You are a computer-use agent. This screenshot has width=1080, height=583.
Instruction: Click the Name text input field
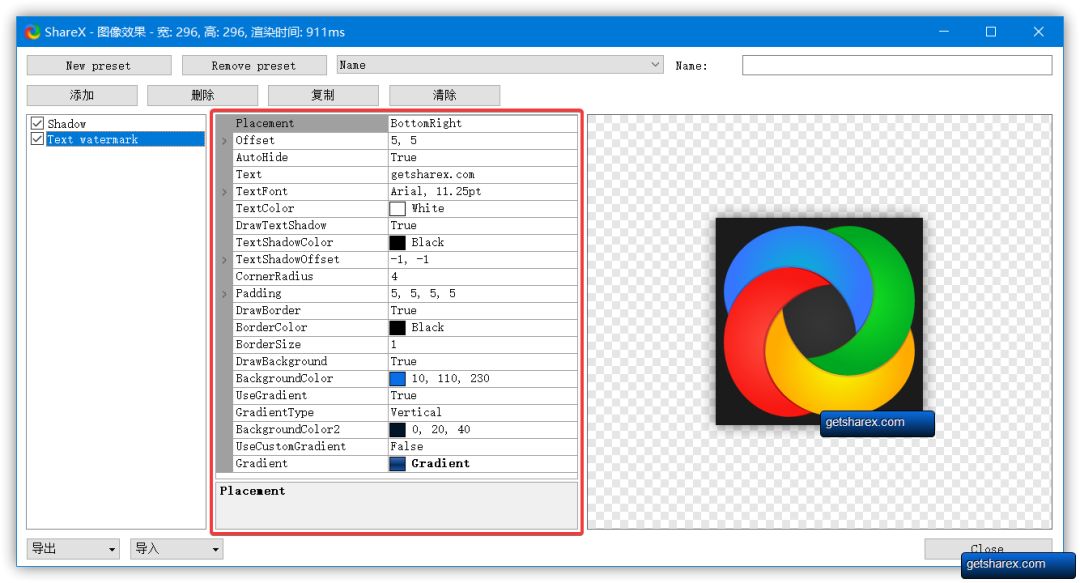pos(897,65)
